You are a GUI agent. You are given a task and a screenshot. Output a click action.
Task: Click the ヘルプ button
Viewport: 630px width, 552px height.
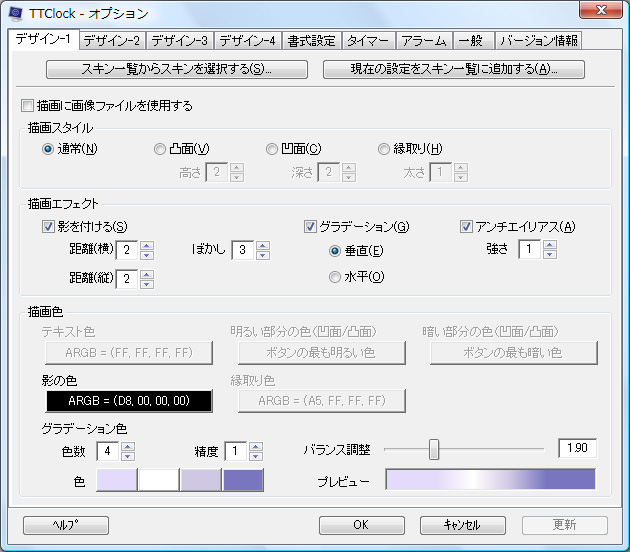pyautogui.click(x=66, y=525)
